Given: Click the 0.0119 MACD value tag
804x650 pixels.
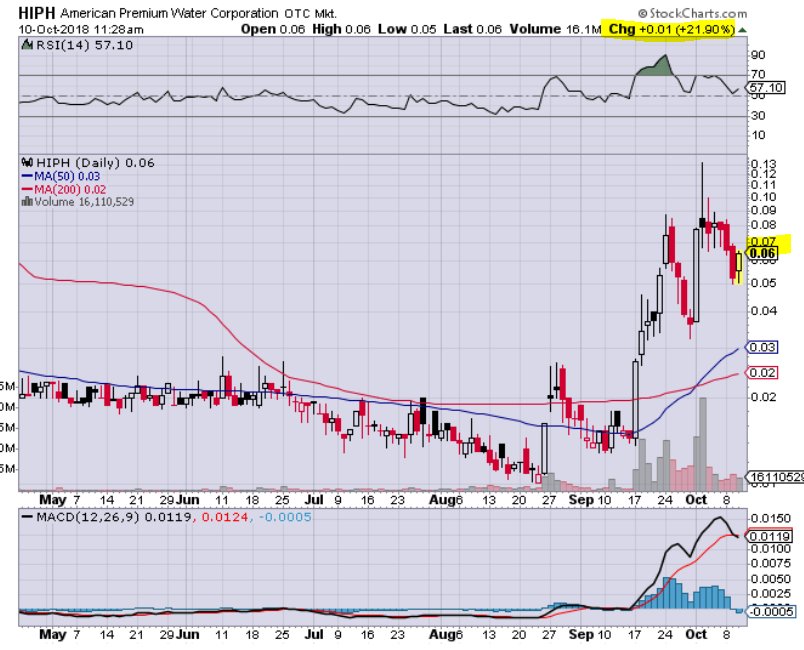Looking at the screenshot, I should [769, 537].
